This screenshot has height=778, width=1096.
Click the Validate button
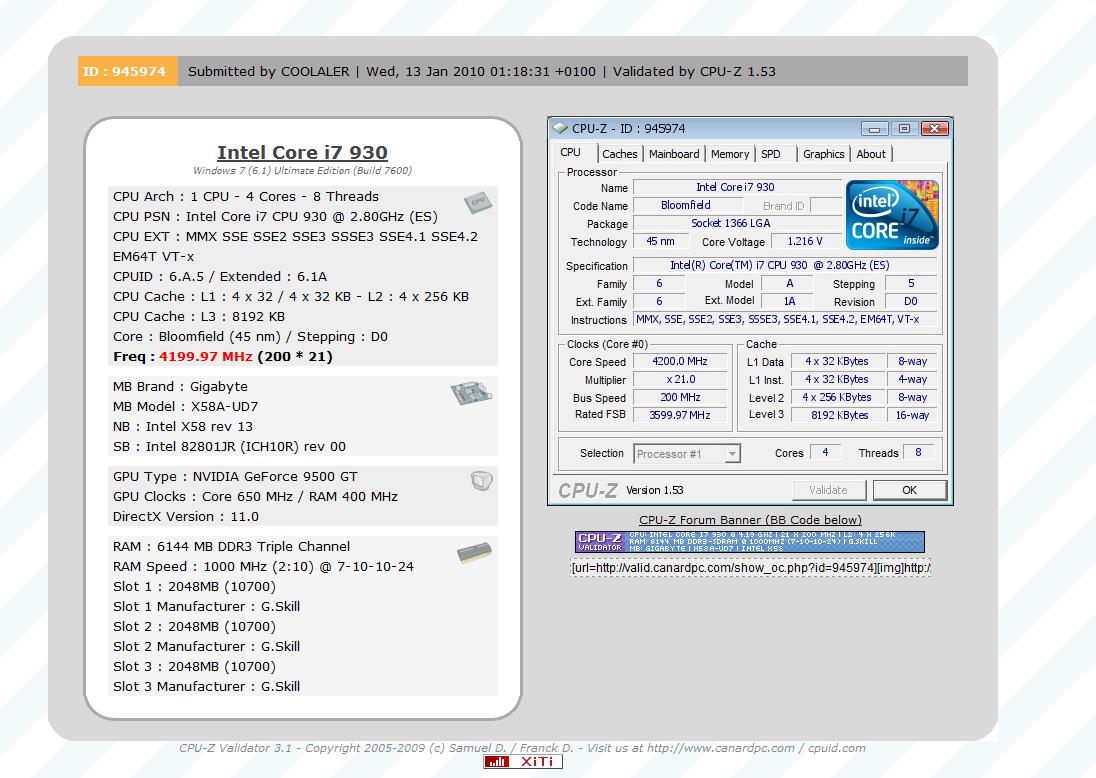click(828, 490)
